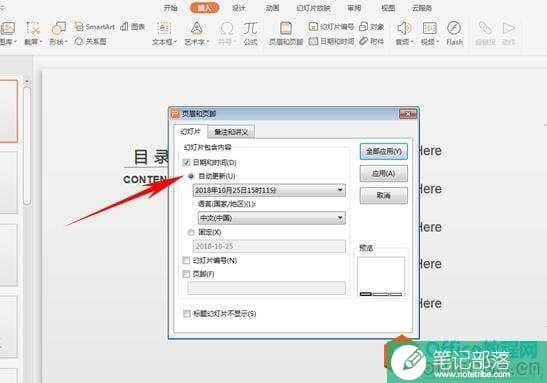
Task: Open the 图库 picture library icon
Action: click(8, 28)
